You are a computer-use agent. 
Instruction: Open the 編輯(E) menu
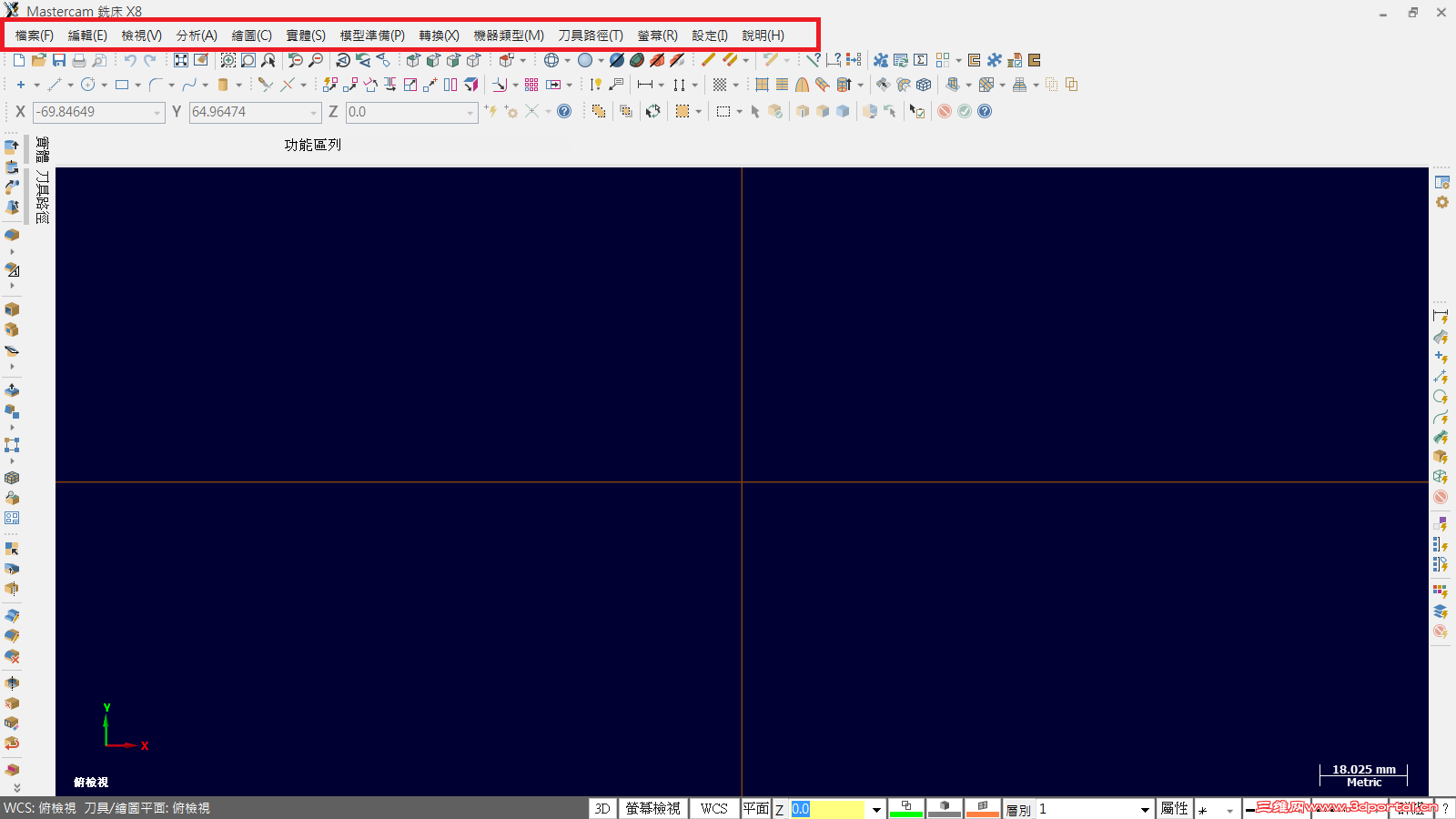pos(87,35)
